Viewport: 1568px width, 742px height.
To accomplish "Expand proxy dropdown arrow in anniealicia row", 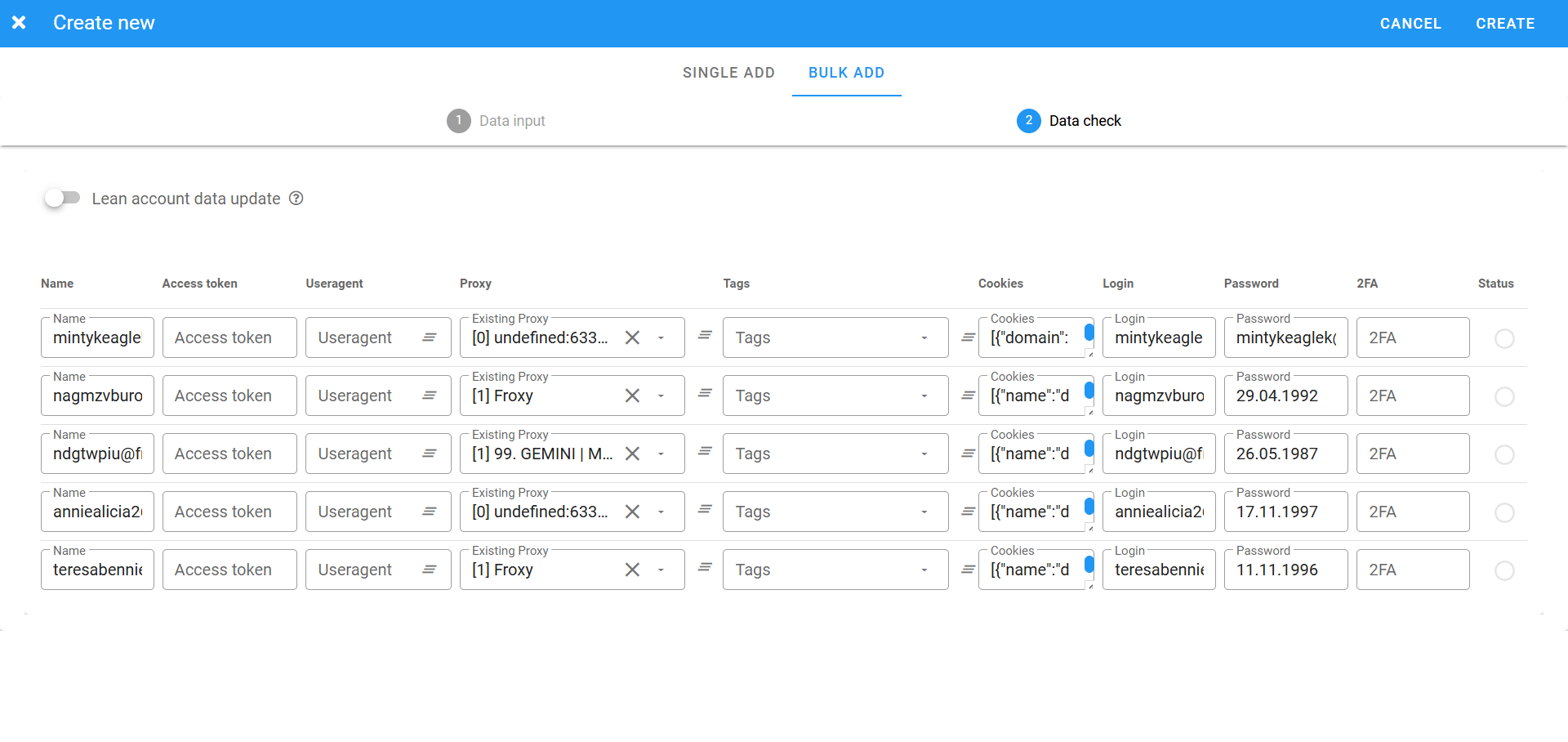I will [661, 512].
